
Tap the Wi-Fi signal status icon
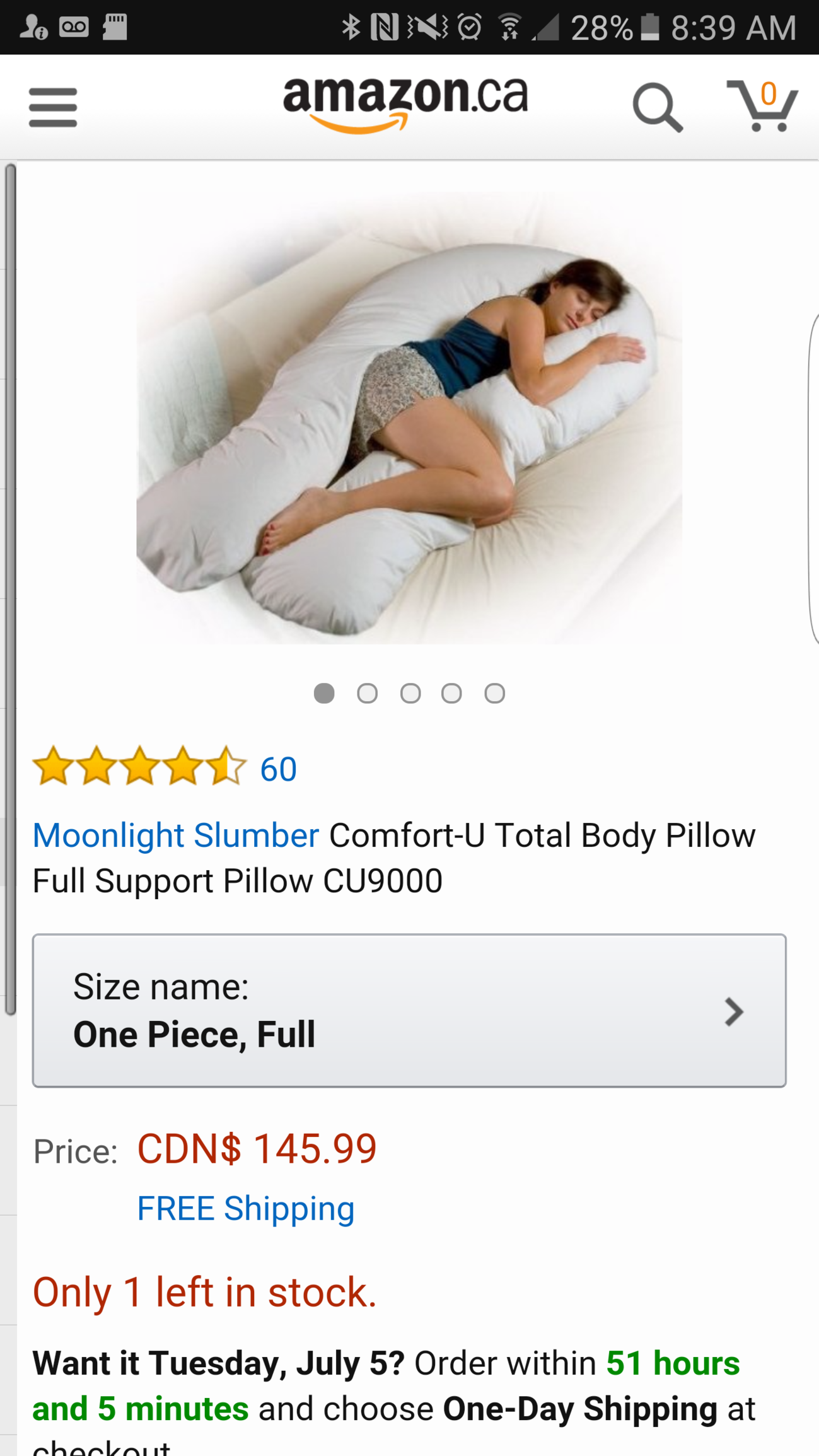(509, 27)
